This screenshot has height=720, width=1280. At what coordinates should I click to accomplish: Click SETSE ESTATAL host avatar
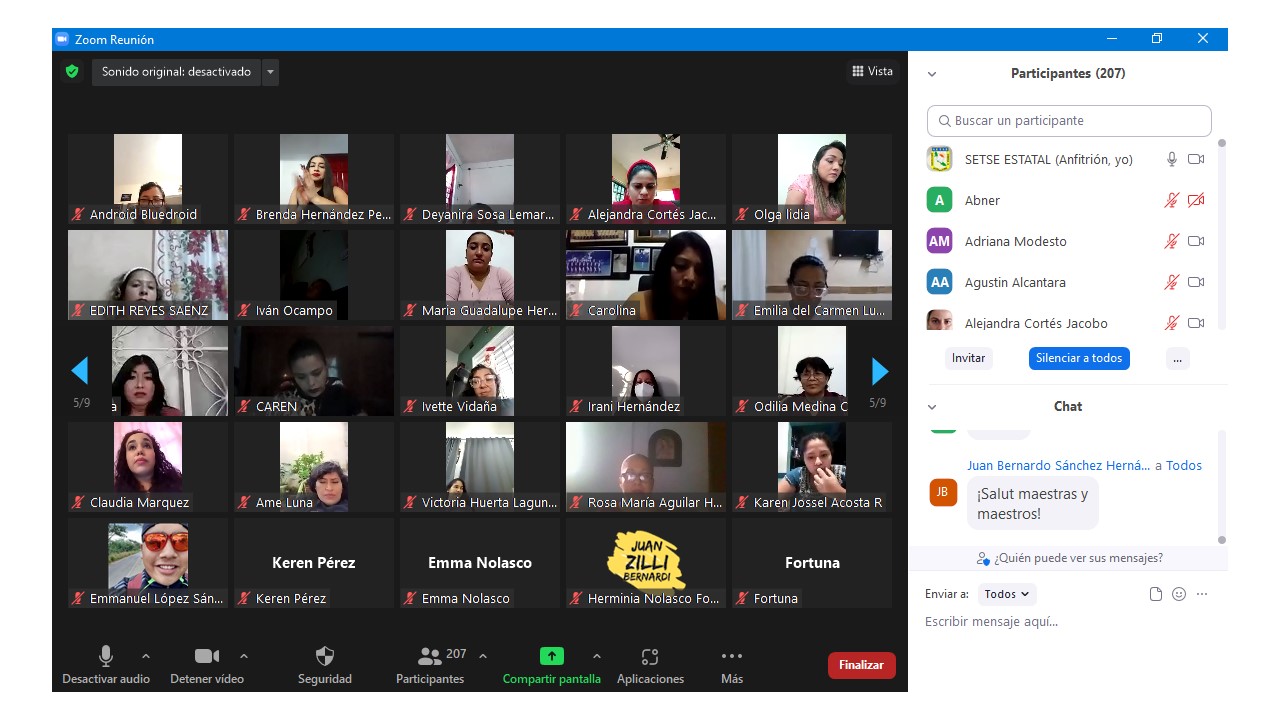tap(939, 159)
